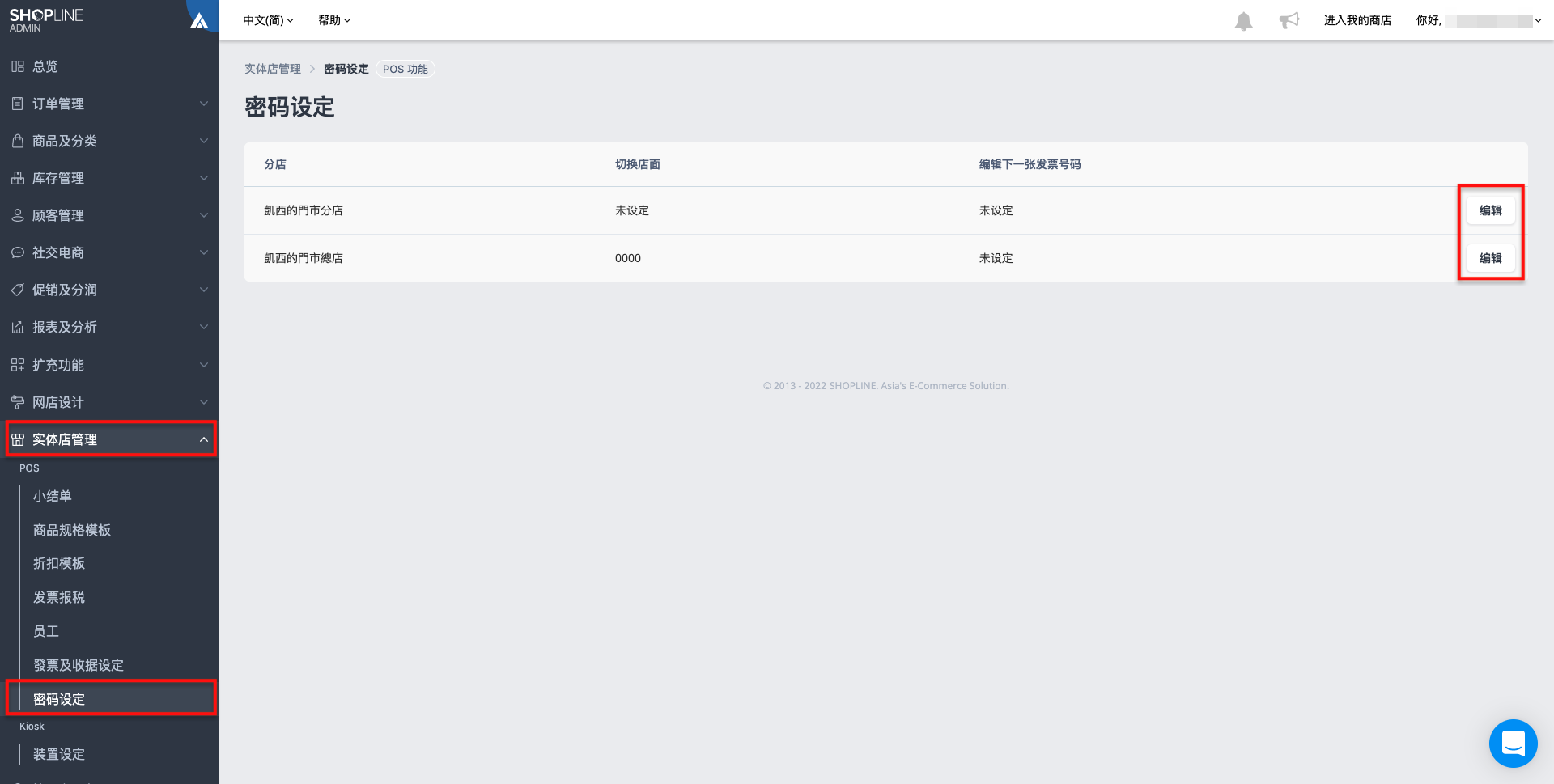Open the 小结单 menu item
Viewport: 1554px width, 784px height.
(x=53, y=496)
